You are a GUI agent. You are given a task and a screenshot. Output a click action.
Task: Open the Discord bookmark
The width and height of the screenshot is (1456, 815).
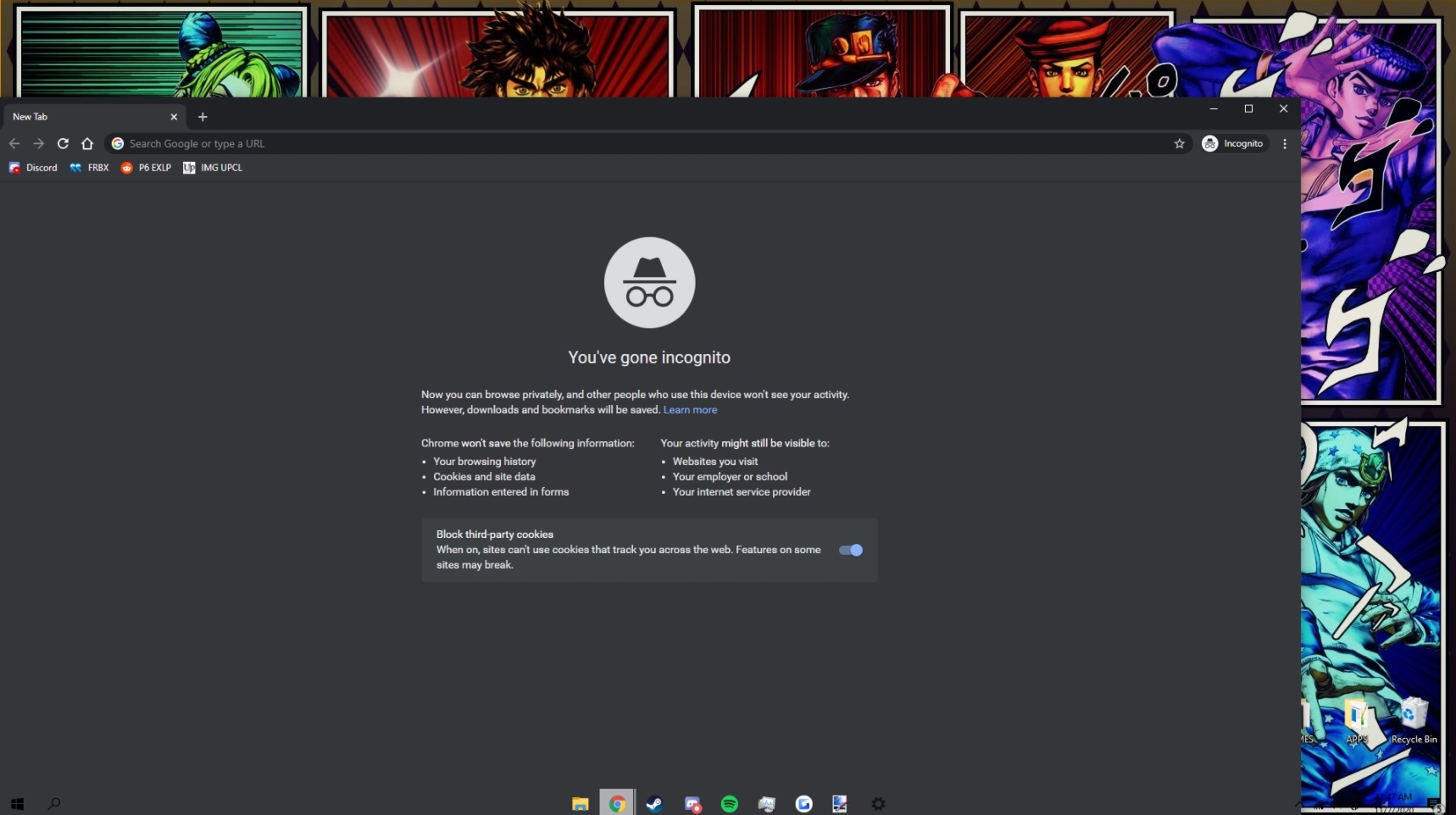point(33,168)
